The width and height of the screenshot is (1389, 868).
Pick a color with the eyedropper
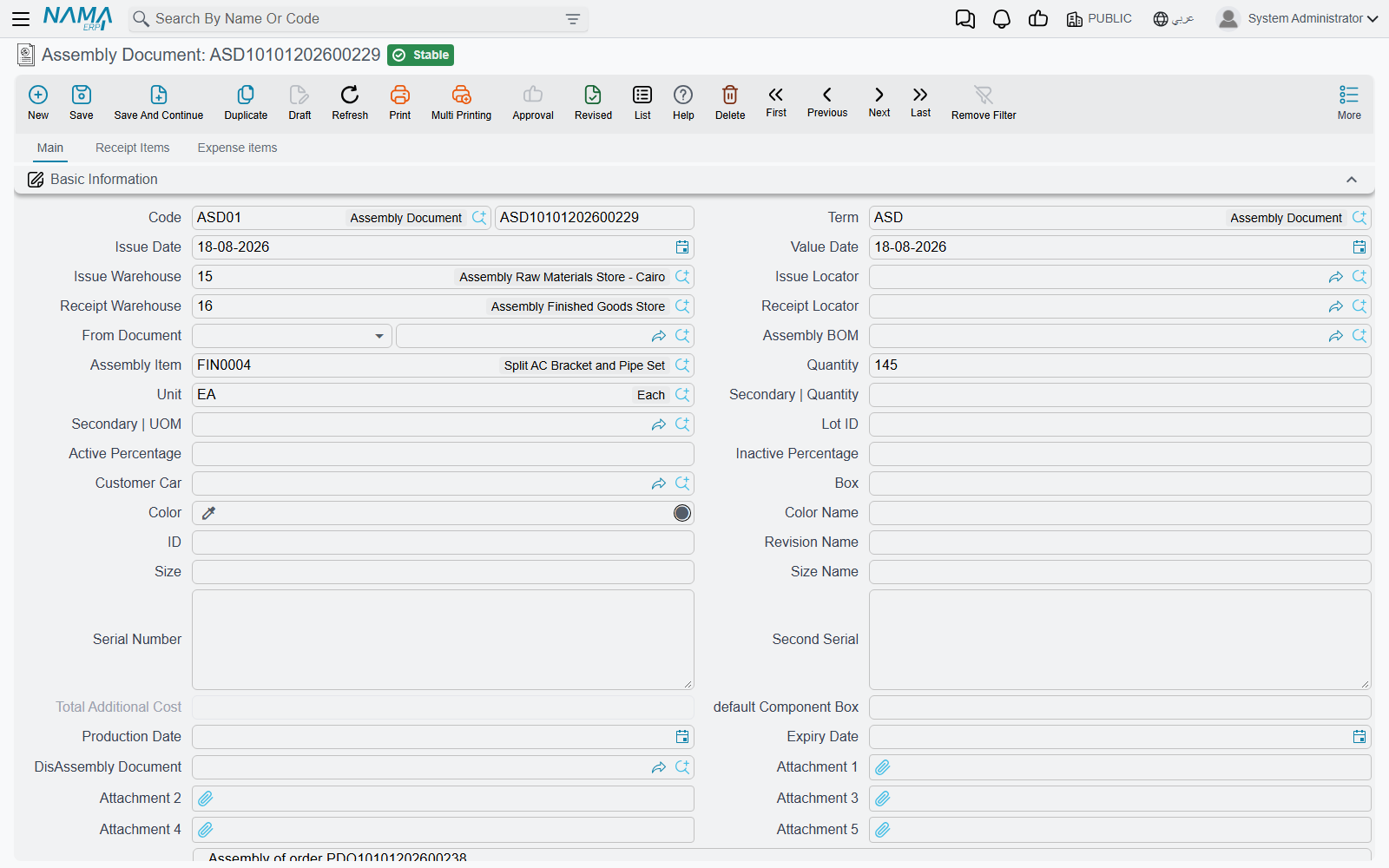(208, 513)
